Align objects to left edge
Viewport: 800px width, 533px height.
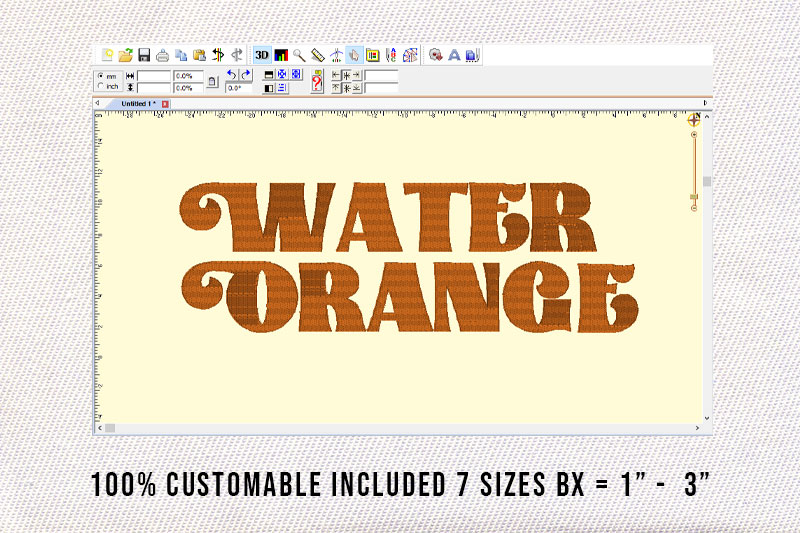336,75
